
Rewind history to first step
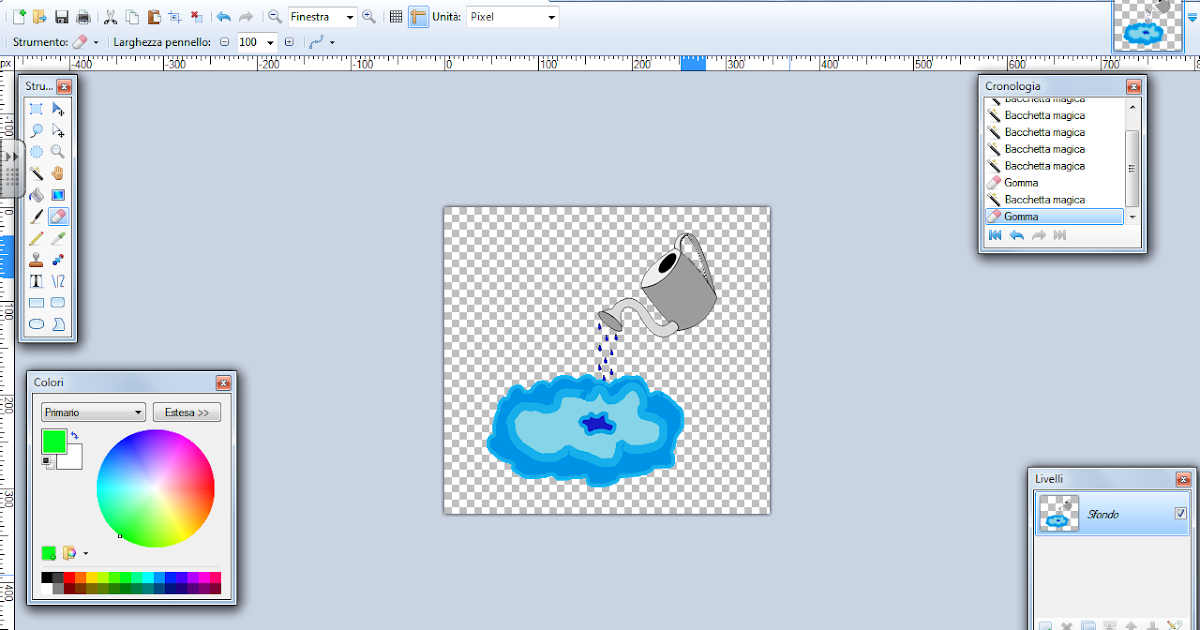coord(995,235)
